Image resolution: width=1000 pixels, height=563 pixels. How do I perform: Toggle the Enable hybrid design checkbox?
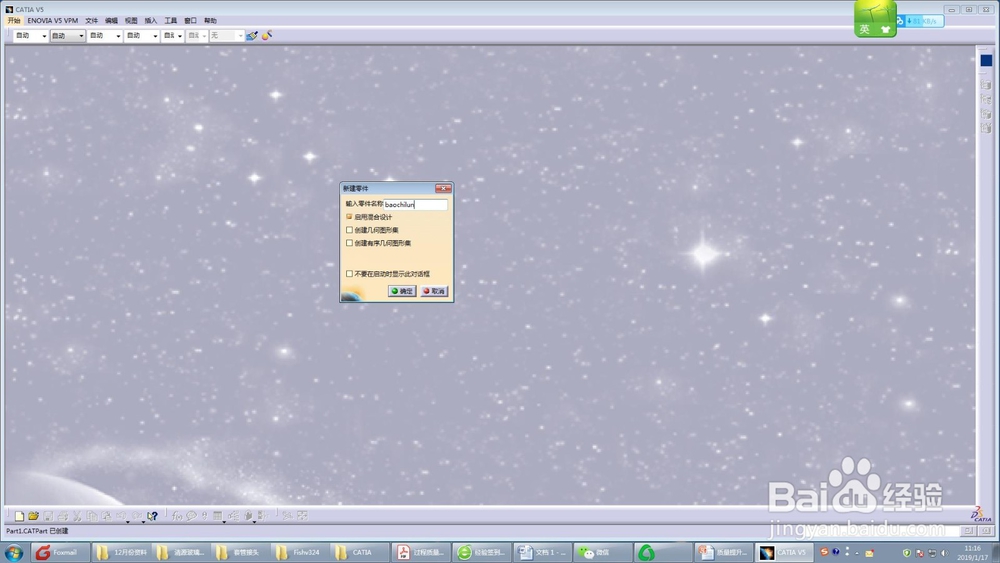pyautogui.click(x=349, y=217)
